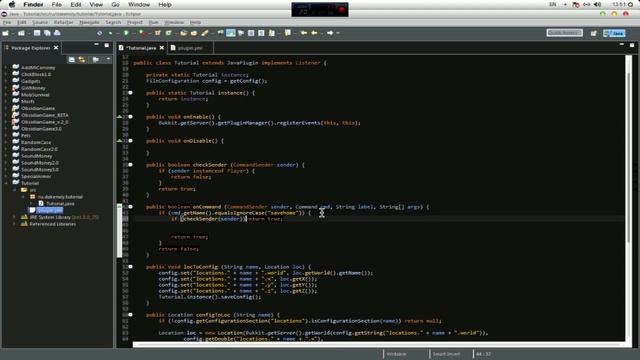Expand the RandomCase project node
The height and width of the screenshot is (360, 640).
point(6,142)
